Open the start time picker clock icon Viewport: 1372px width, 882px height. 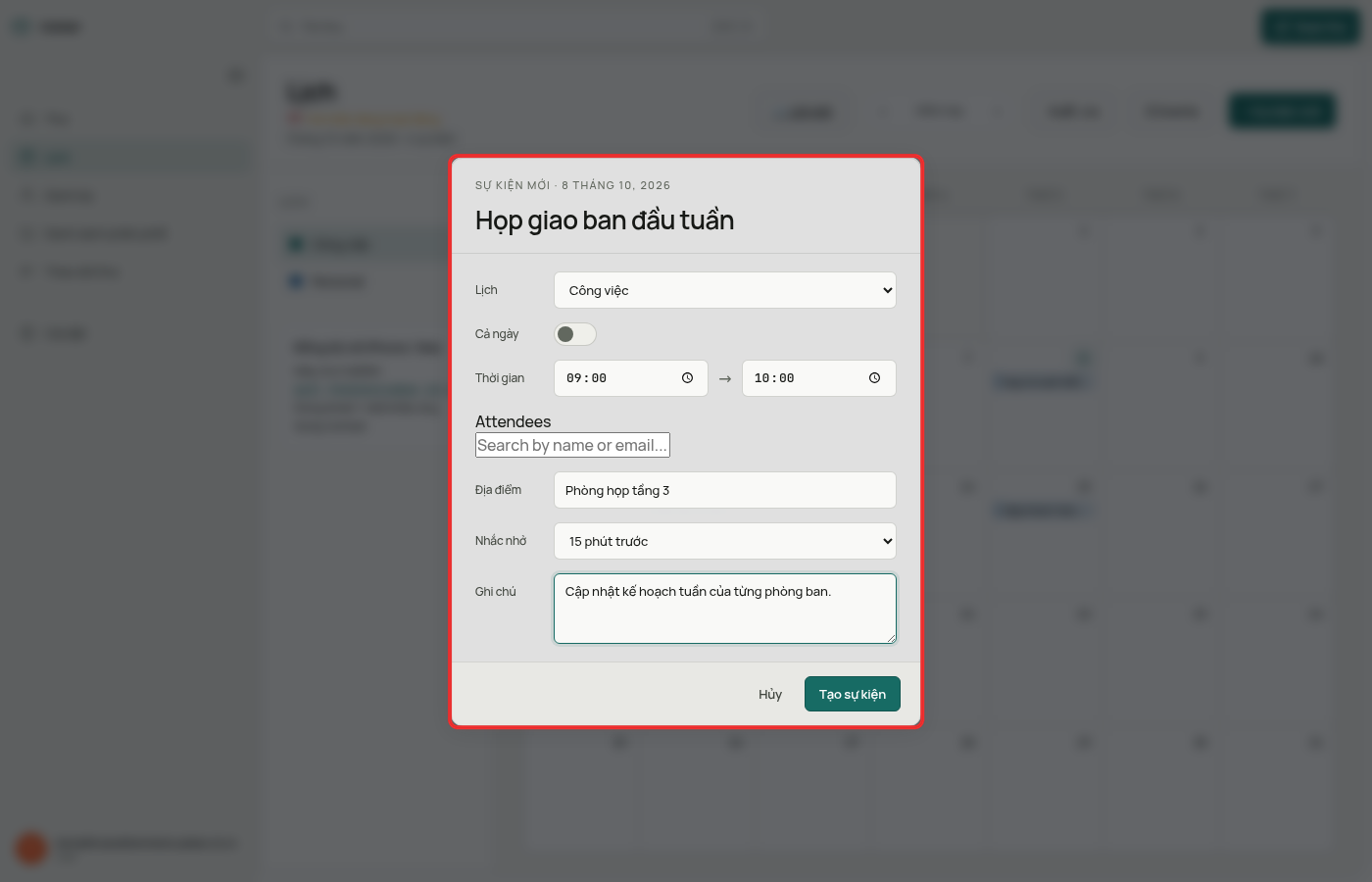(687, 378)
